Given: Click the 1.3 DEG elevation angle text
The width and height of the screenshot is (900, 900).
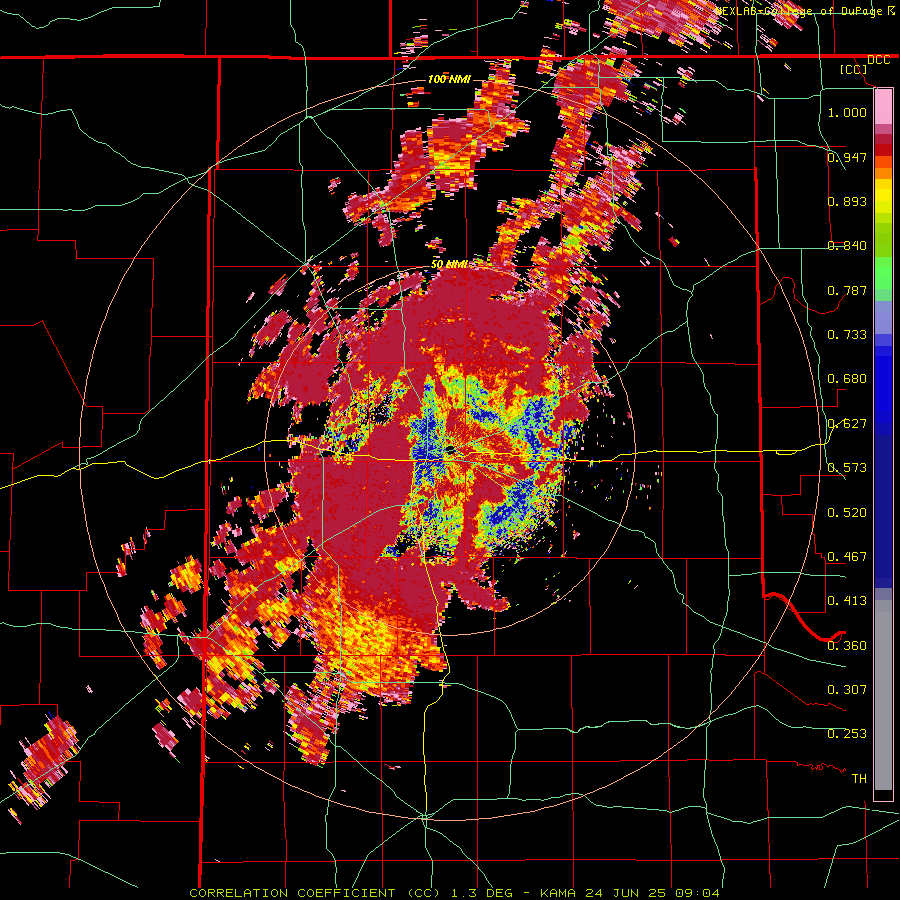Looking at the screenshot, I should click(x=480, y=893).
